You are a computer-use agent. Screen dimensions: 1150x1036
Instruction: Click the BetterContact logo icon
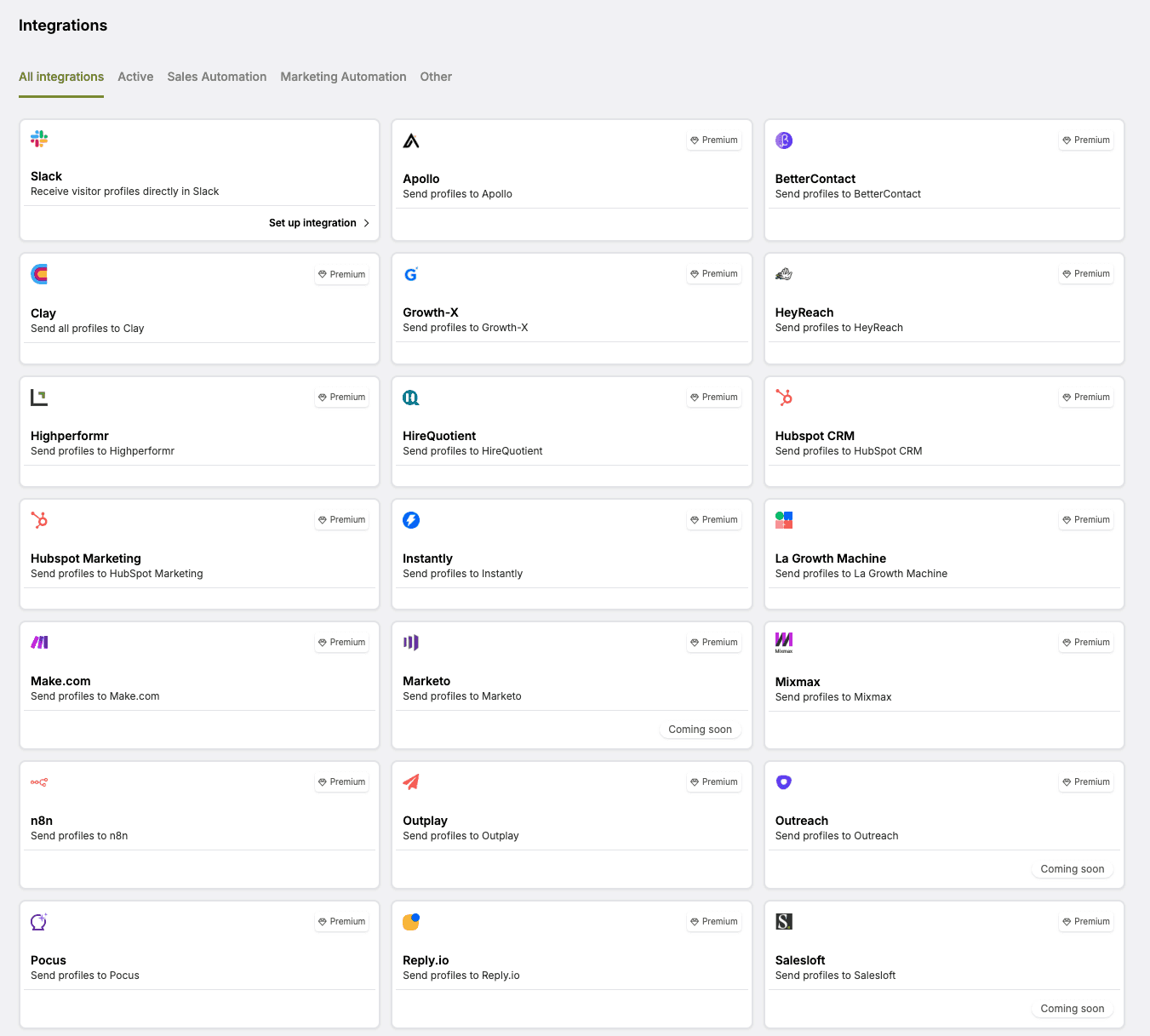coord(783,140)
